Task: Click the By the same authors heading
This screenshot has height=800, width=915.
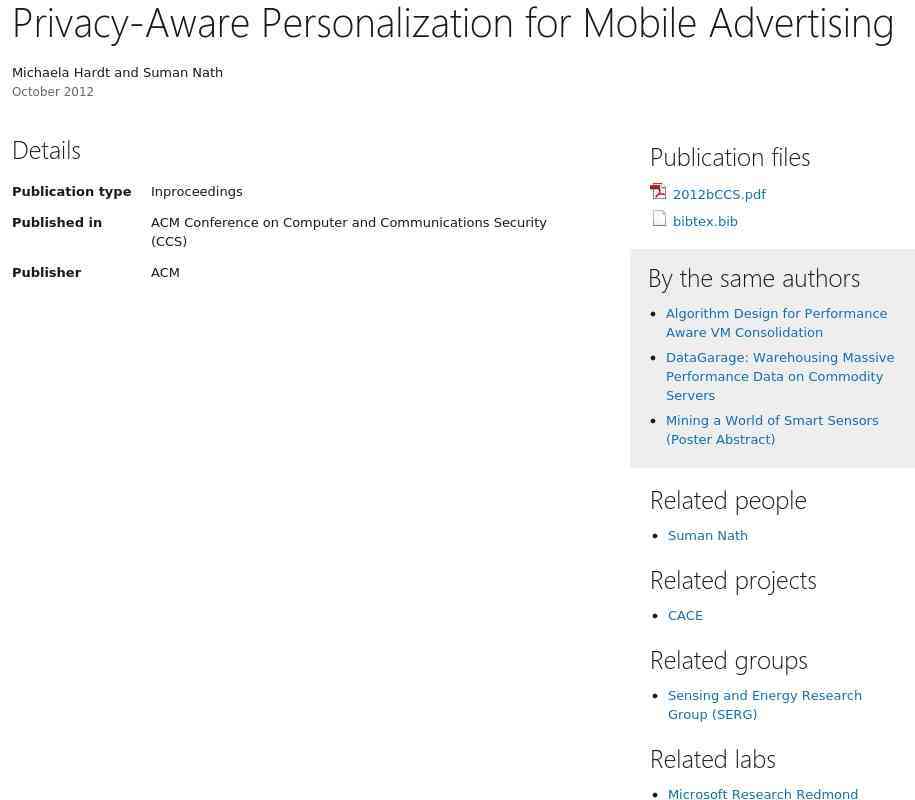Action: click(x=754, y=279)
